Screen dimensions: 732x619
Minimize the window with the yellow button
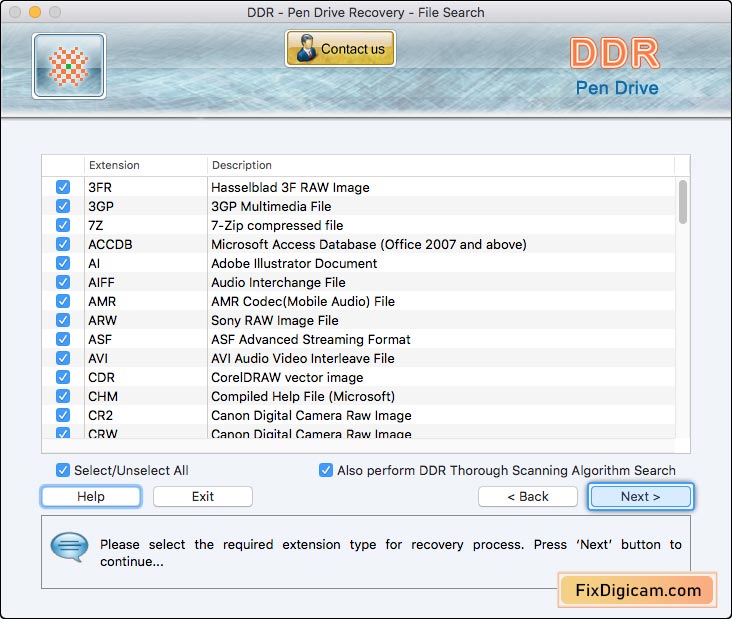tap(35, 12)
